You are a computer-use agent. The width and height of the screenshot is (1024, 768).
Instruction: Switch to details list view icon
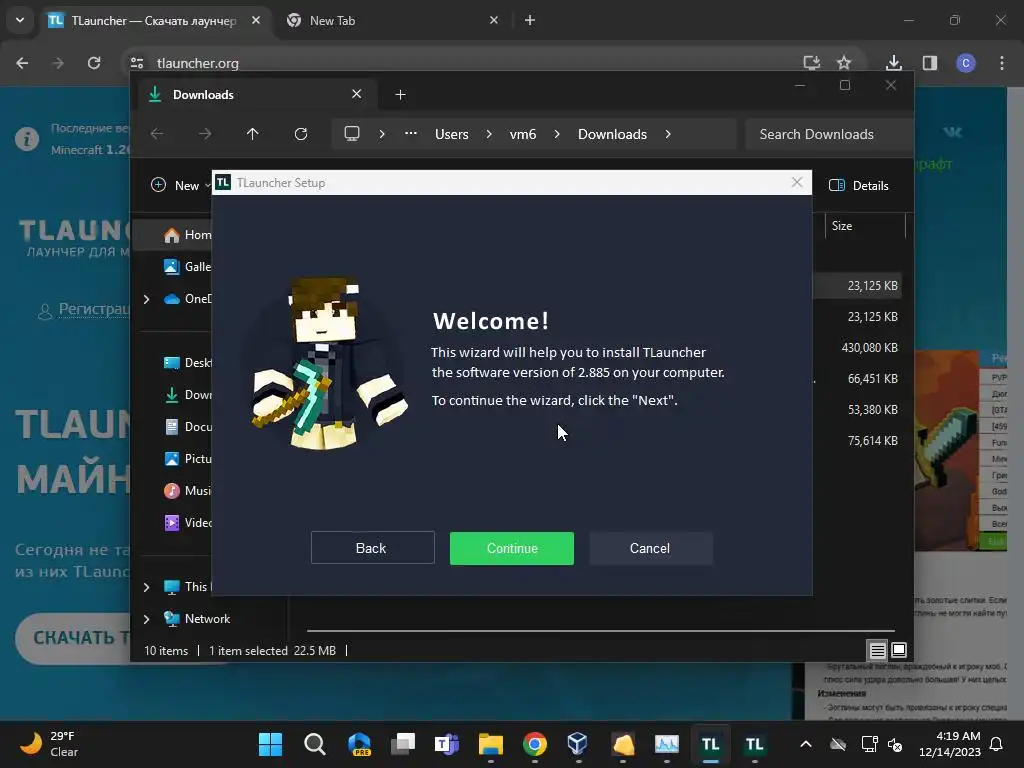[877, 650]
